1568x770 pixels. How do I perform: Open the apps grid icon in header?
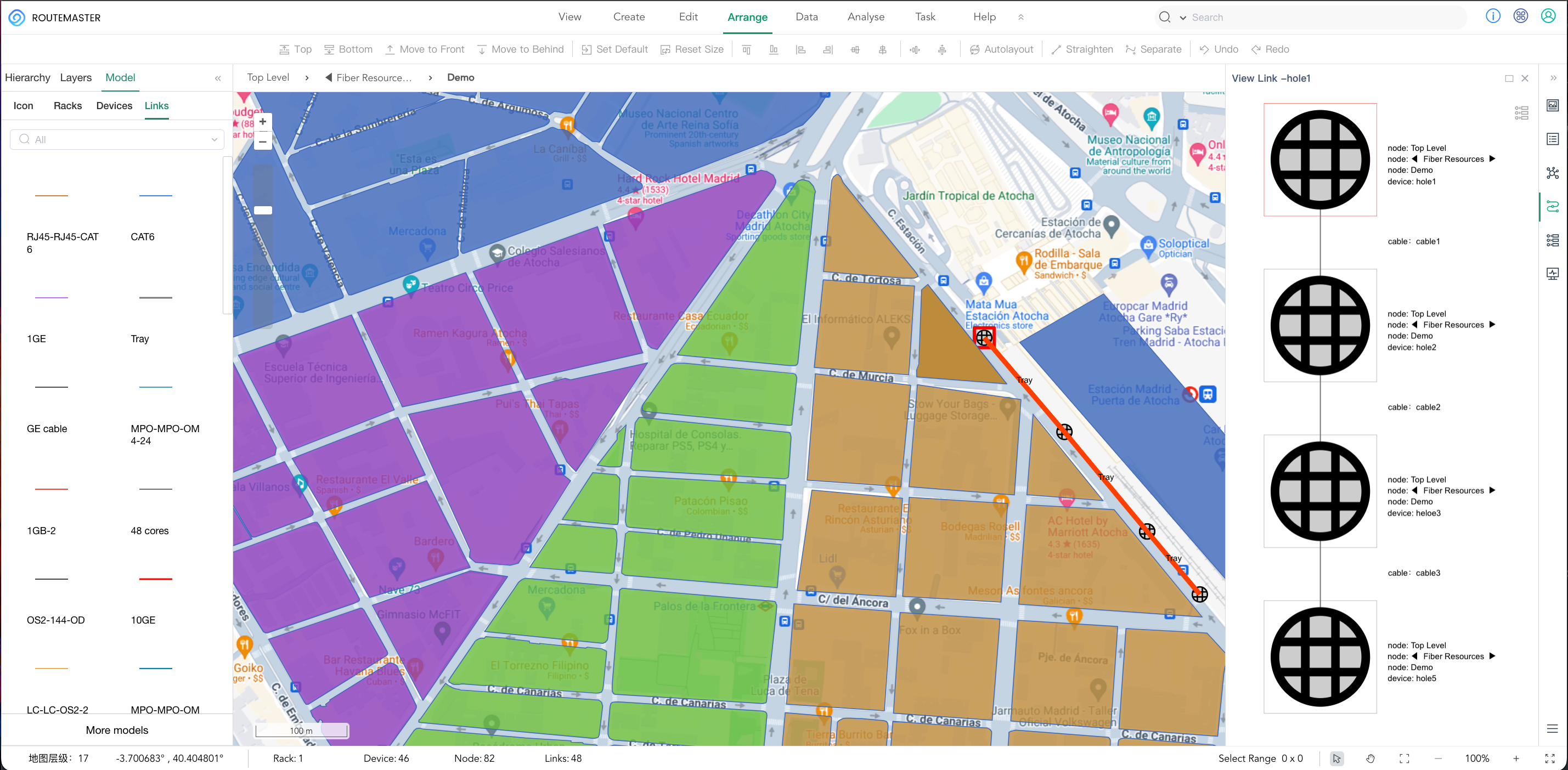tap(1520, 16)
